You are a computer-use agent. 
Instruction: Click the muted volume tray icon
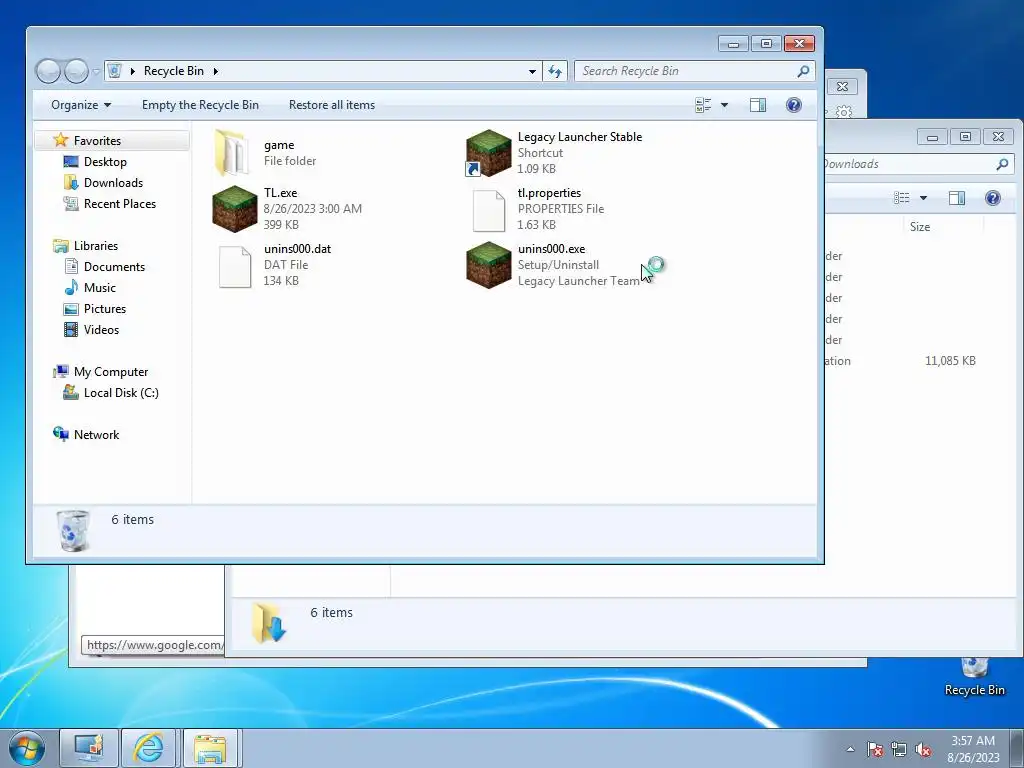(923, 749)
